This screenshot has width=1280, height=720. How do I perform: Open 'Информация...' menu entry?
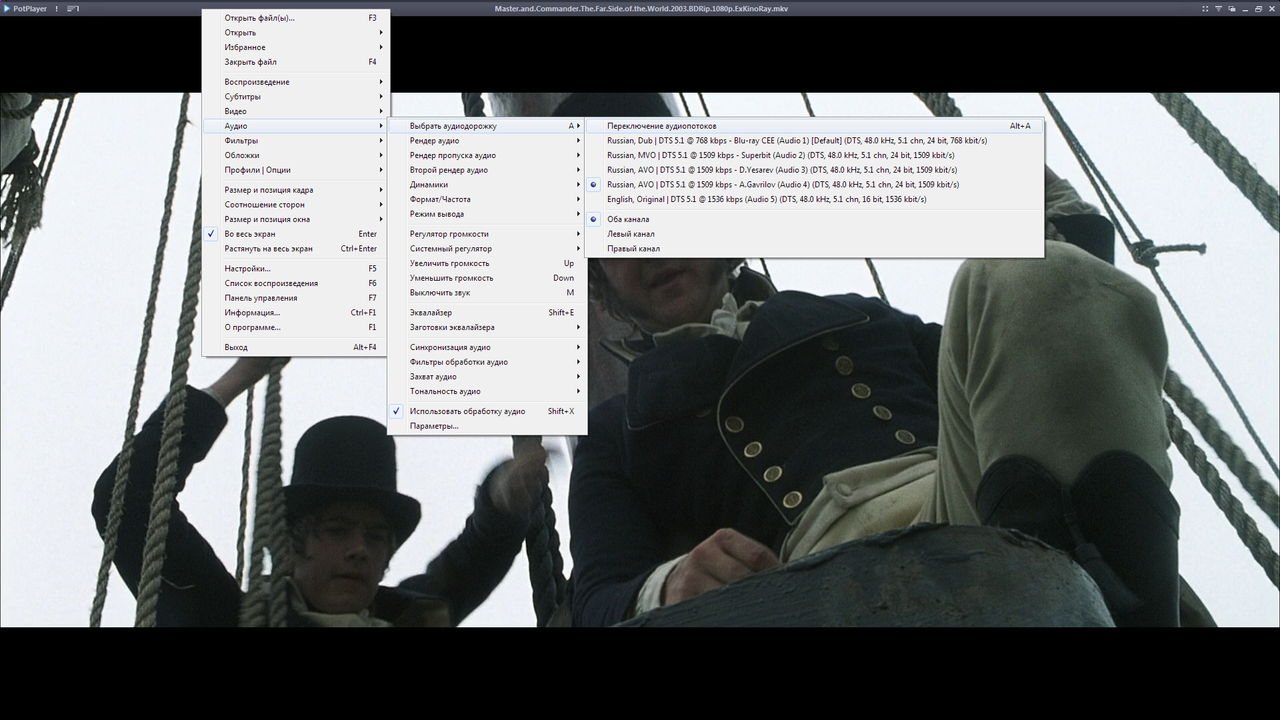(296, 312)
